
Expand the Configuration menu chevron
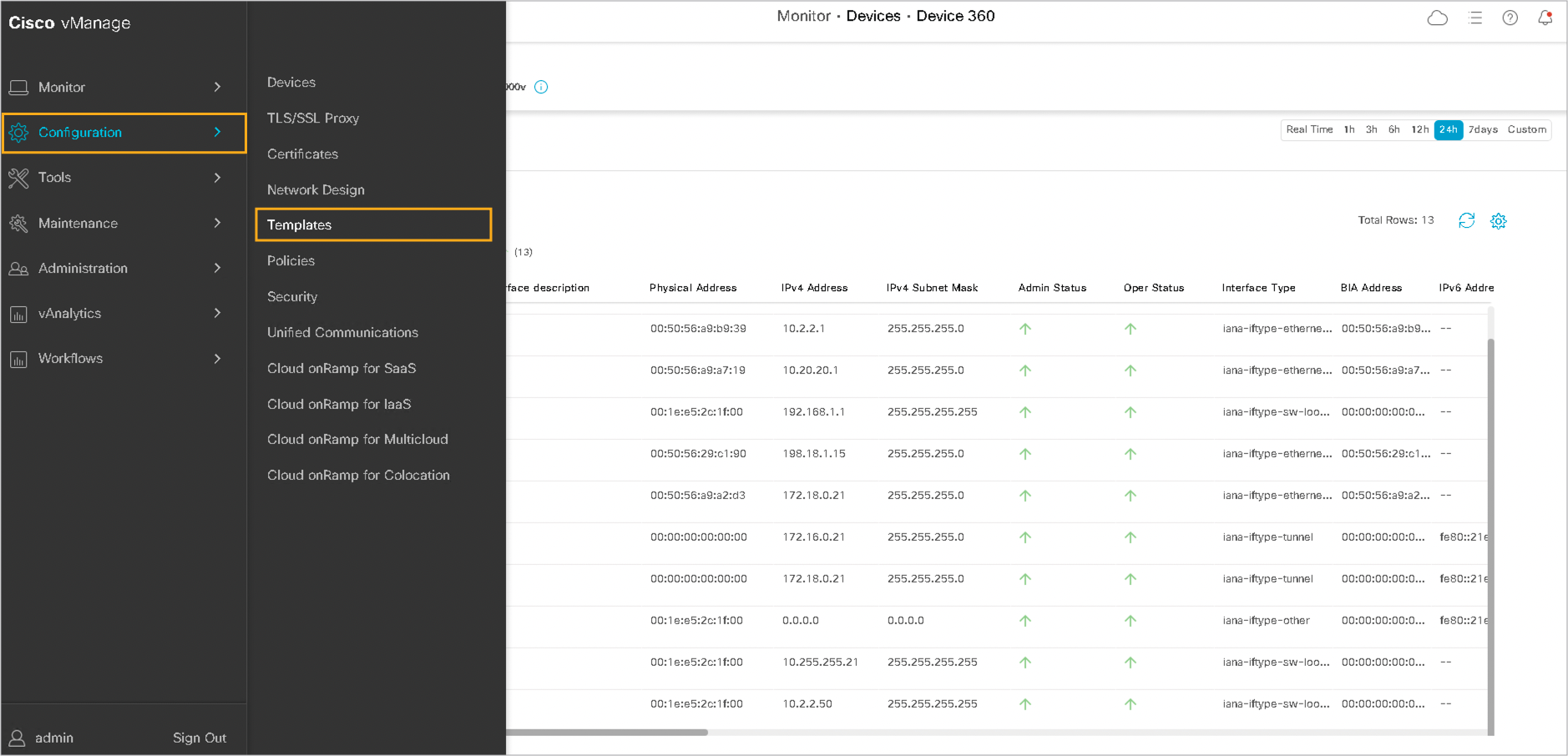pos(217,132)
